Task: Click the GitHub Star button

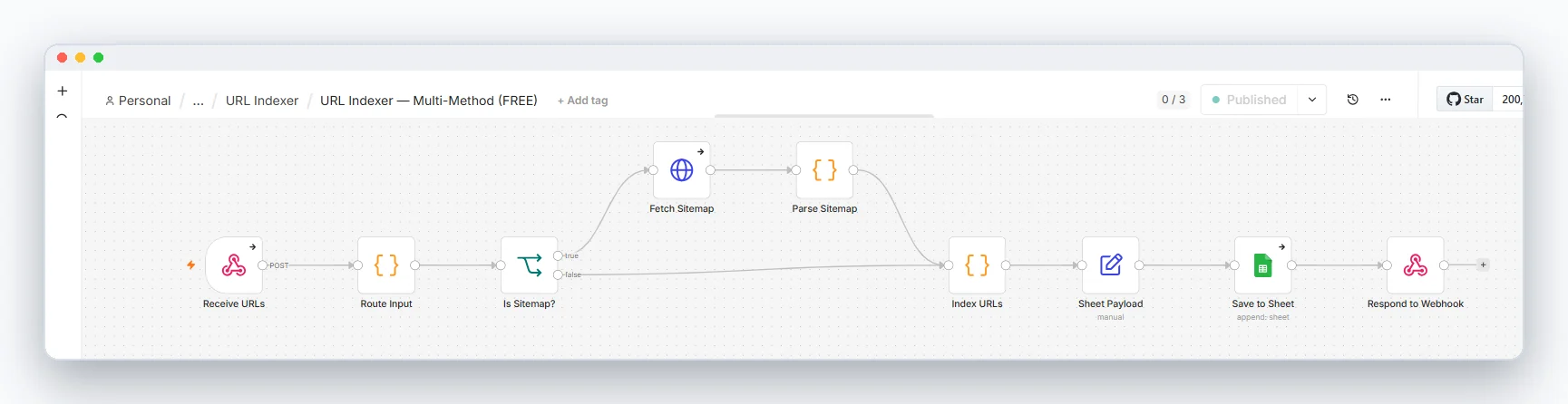Action: click(x=1465, y=100)
